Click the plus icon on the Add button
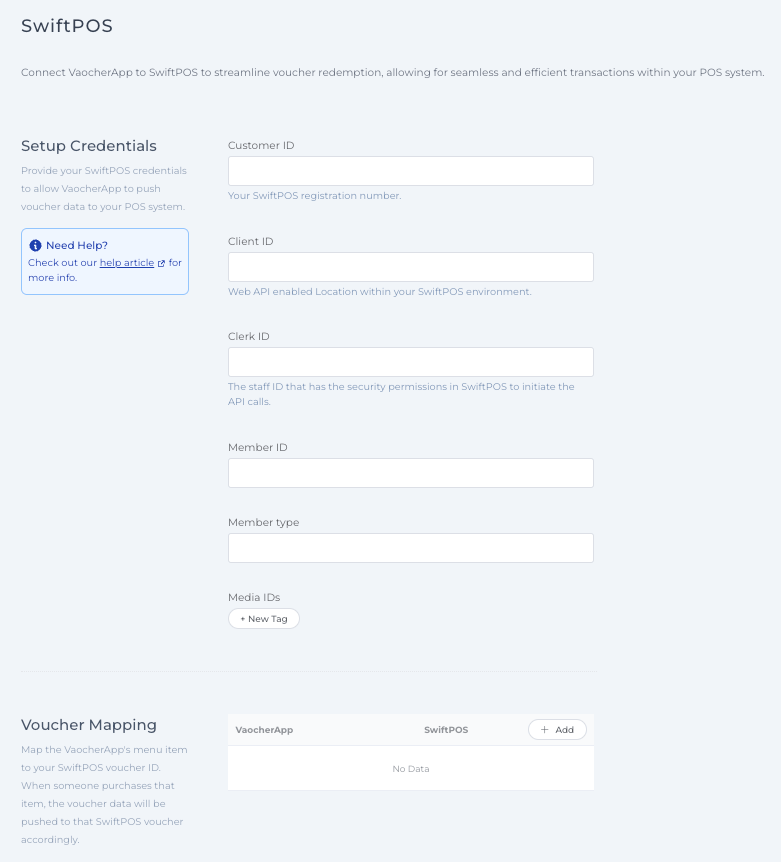Image resolution: width=781 pixels, height=862 pixels. pos(545,729)
